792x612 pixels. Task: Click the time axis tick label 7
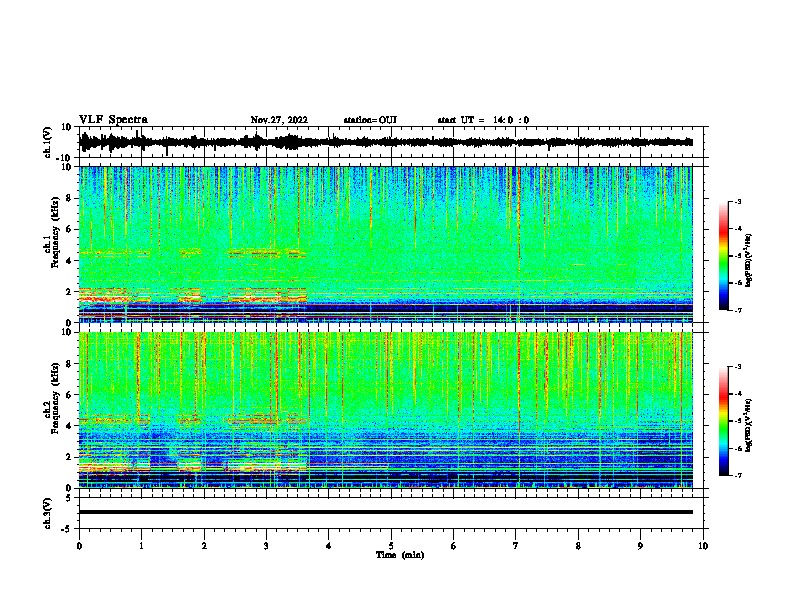pos(516,546)
